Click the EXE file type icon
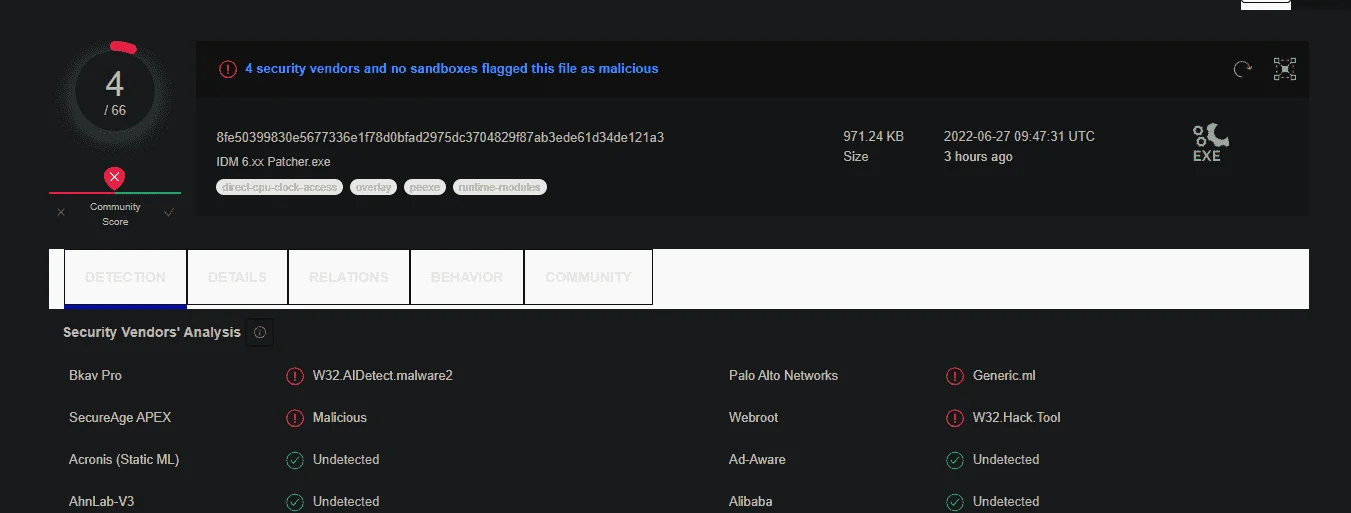 tap(1210, 143)
